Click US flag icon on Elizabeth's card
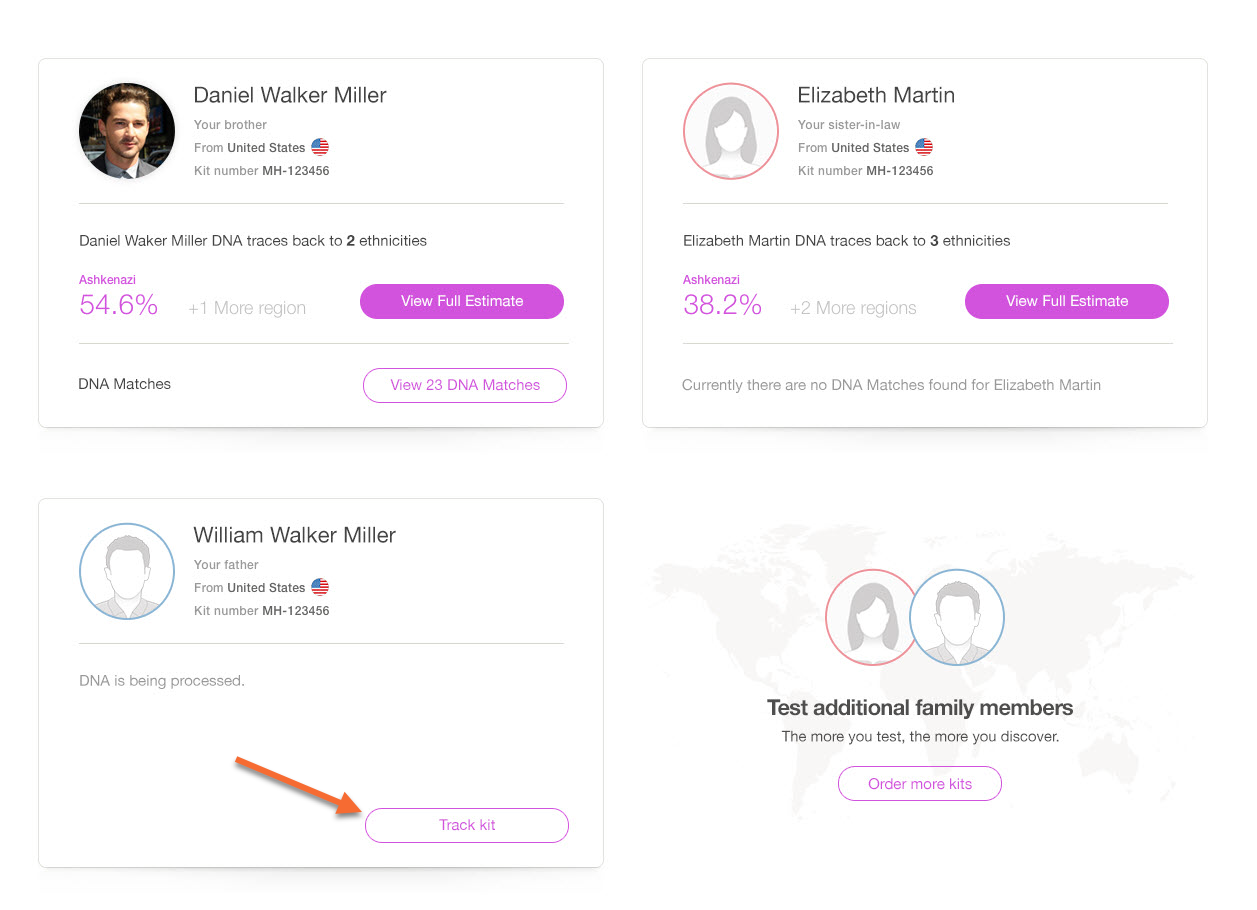Image resolution: width=1257 pixels, height=910 pixels. [924, 147]
